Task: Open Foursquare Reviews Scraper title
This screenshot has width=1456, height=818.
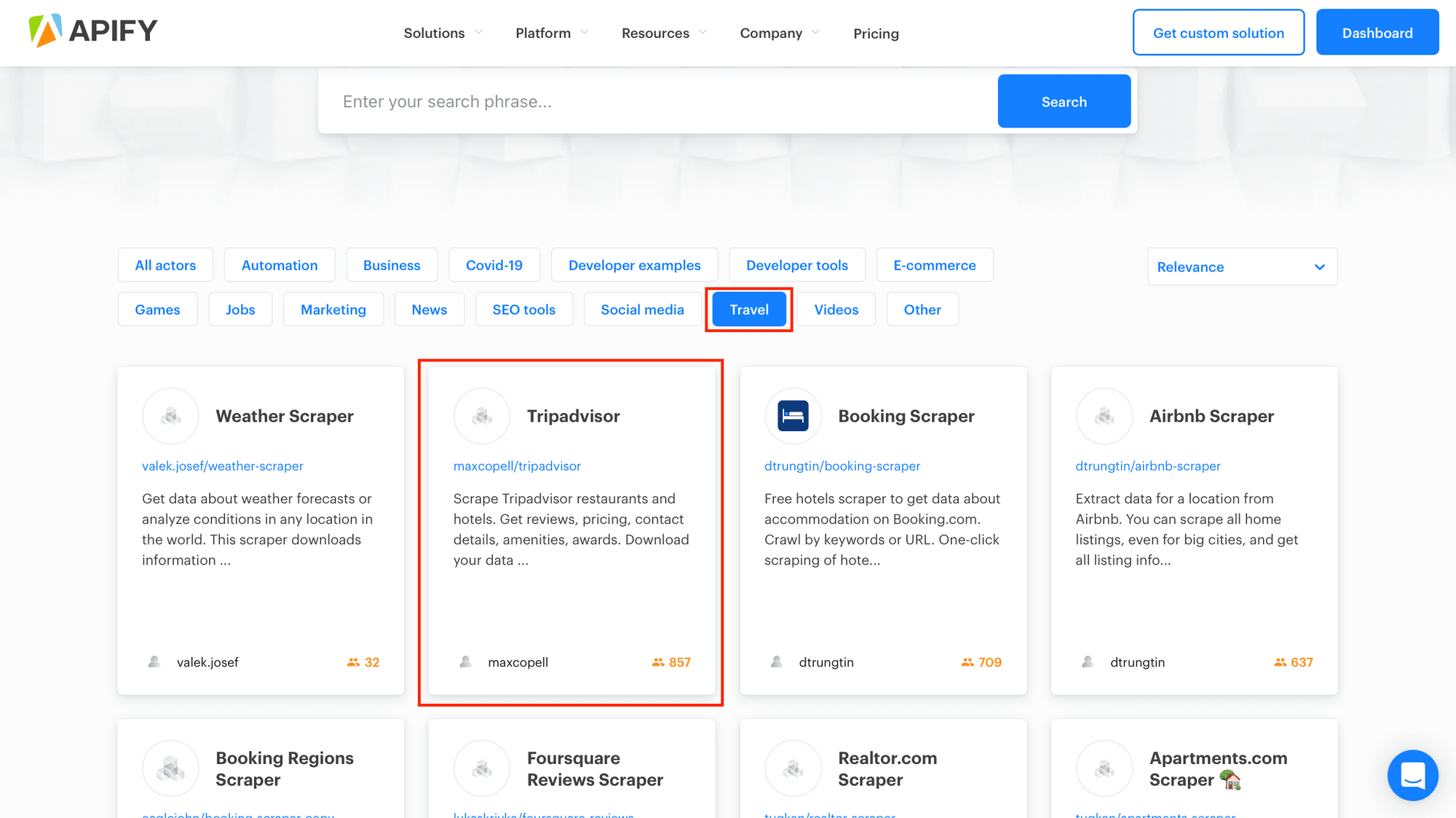Action: point(595,768)
